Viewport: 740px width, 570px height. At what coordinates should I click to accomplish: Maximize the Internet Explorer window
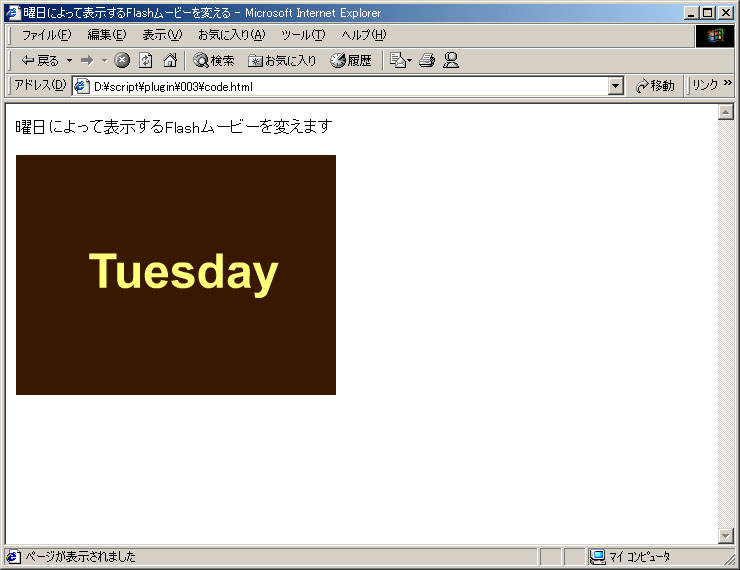point(708,13)
